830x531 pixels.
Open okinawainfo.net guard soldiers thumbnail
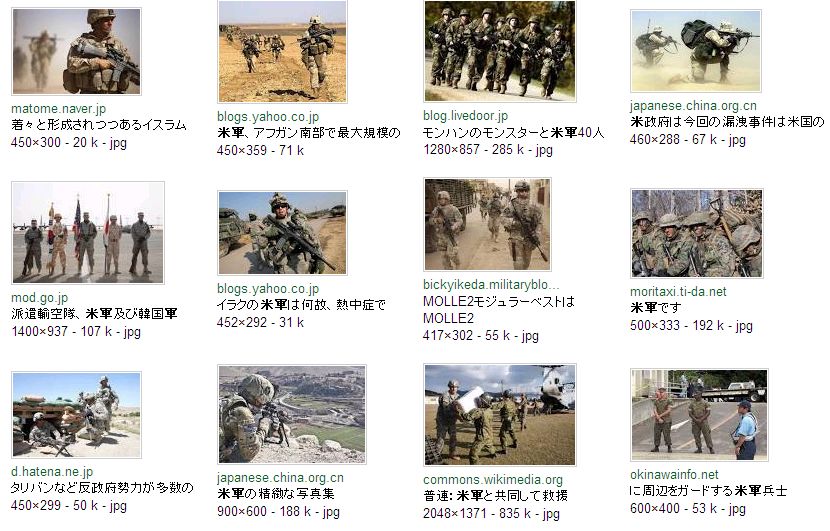click(699, 415)
